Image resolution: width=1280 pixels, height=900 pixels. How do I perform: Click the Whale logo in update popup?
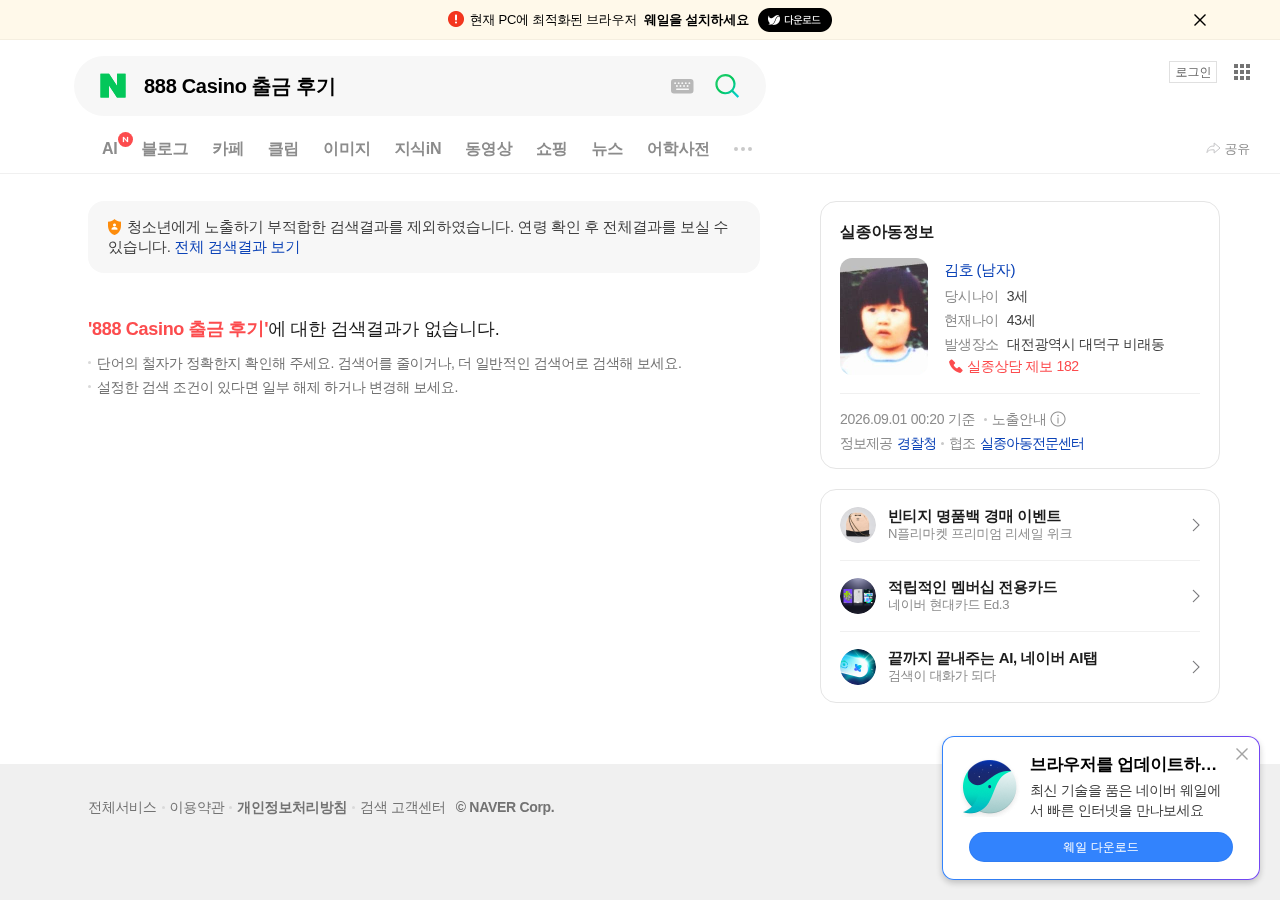990,787
